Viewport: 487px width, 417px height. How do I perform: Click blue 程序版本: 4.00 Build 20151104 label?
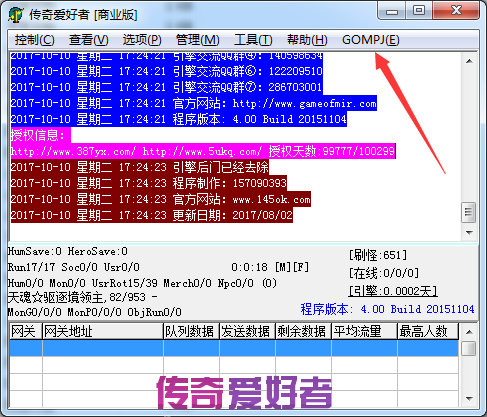(387, 309)
